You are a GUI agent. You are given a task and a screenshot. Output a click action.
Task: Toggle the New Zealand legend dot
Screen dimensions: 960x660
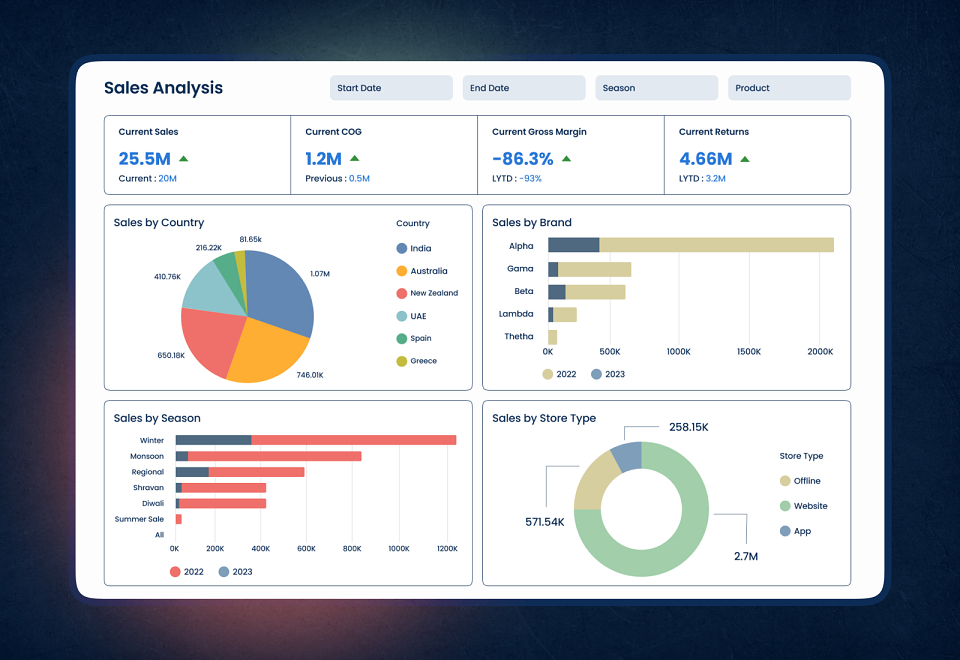pos(402,293)
